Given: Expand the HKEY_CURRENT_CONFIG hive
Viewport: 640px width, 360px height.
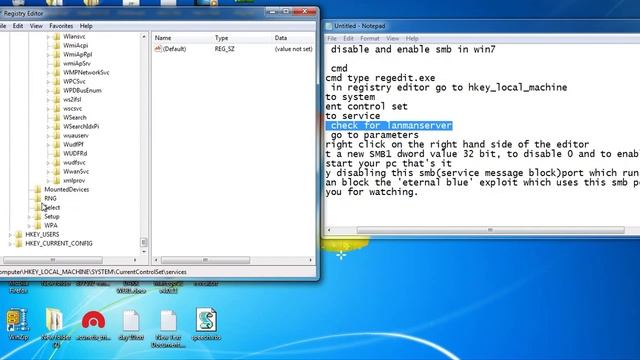Looking at the screenshot, I should (x=11, y=243).
